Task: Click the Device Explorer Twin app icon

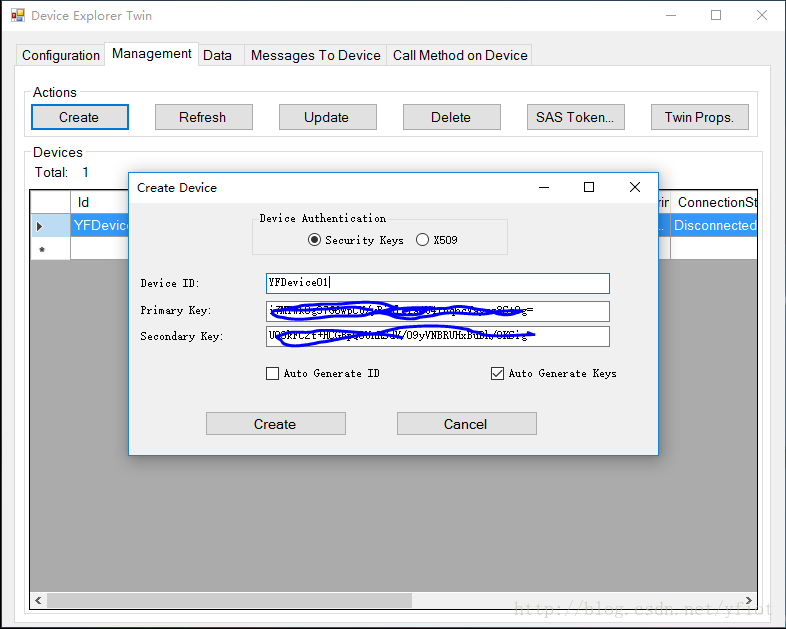Action: pos(18,16)
